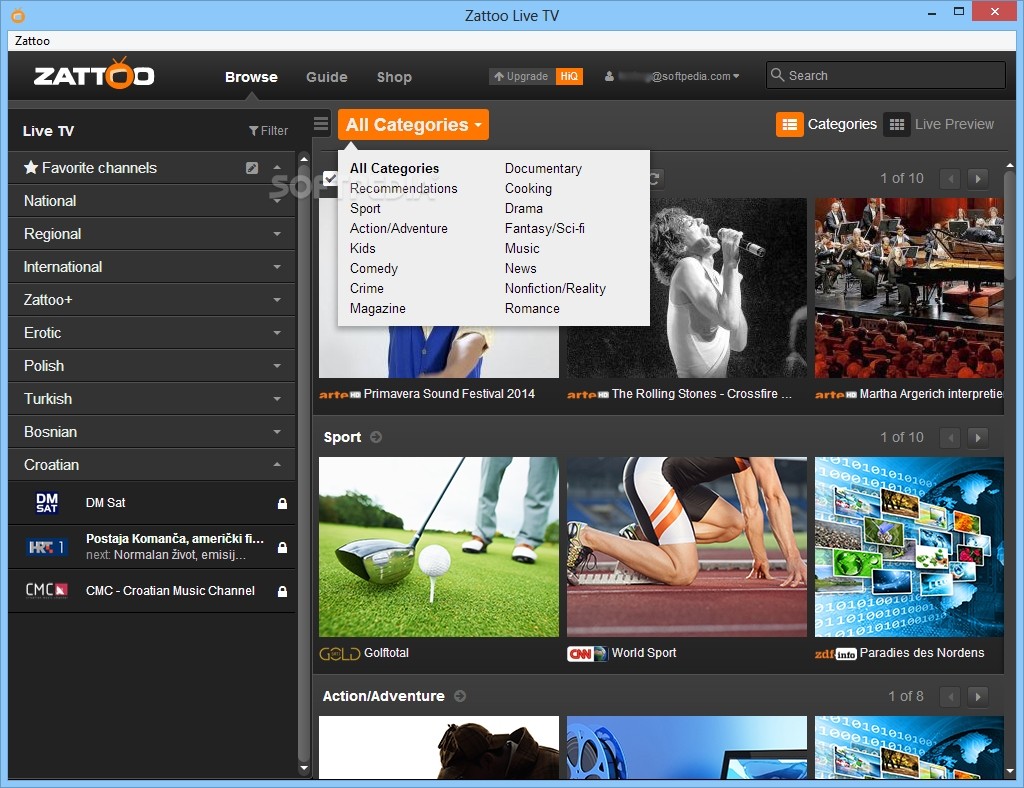This screenshot has height=788, width=1024.
Task: Click the Upgrade button
Action: (x=522, y=76)
